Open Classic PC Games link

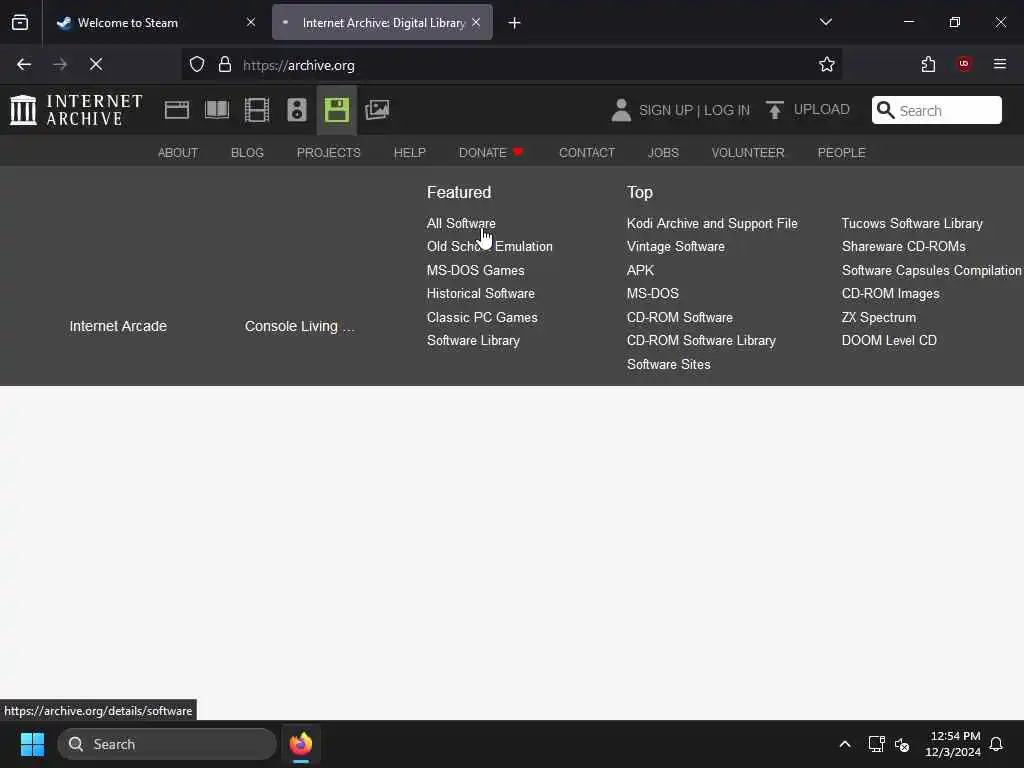[482, 317]
